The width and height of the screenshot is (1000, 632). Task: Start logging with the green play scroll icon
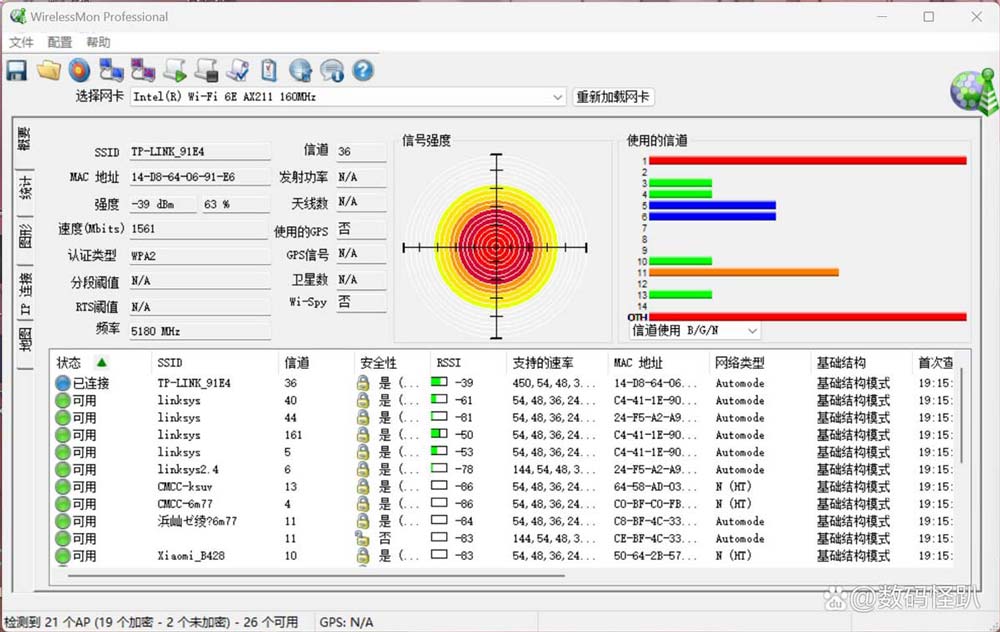point(175,70)
